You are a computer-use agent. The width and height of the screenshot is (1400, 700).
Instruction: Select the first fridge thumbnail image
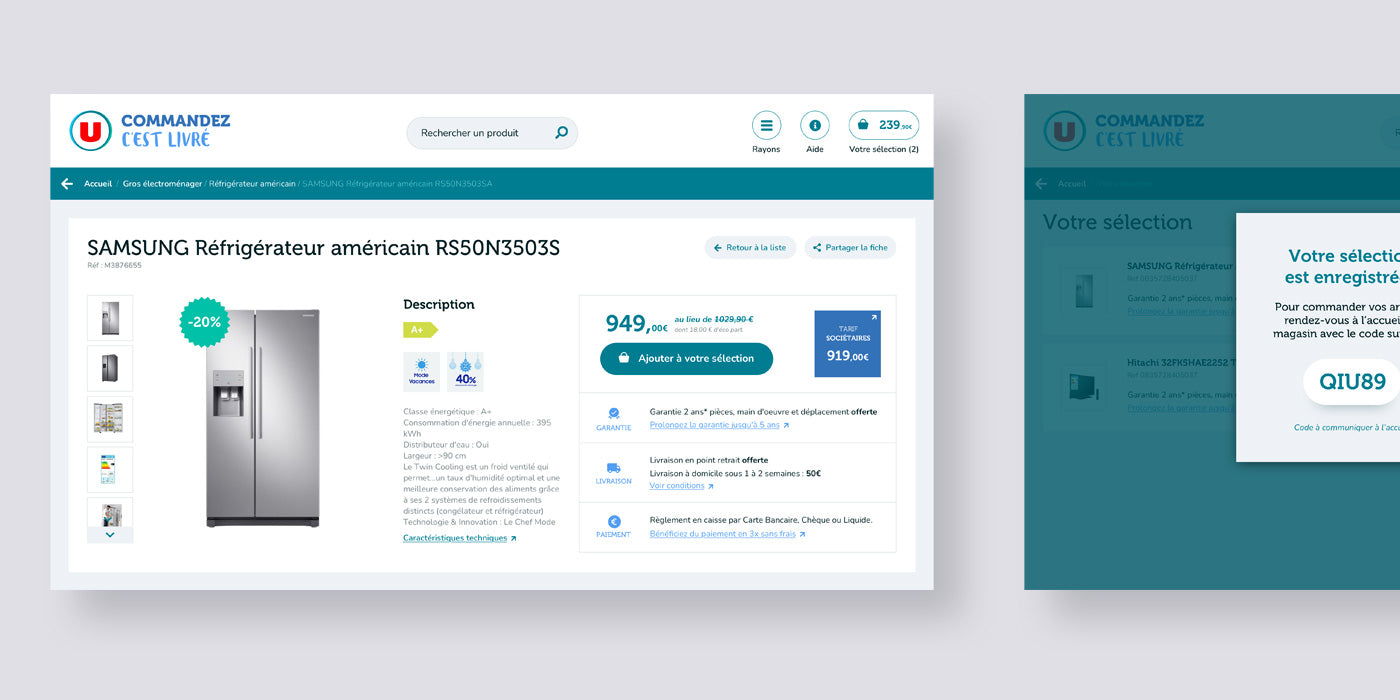pyautogui.click(x=110, y=318)
